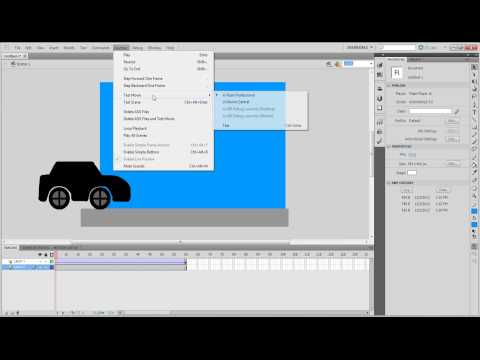
Task: Click the New Layer icon below timeline
Action: [6, 313]
